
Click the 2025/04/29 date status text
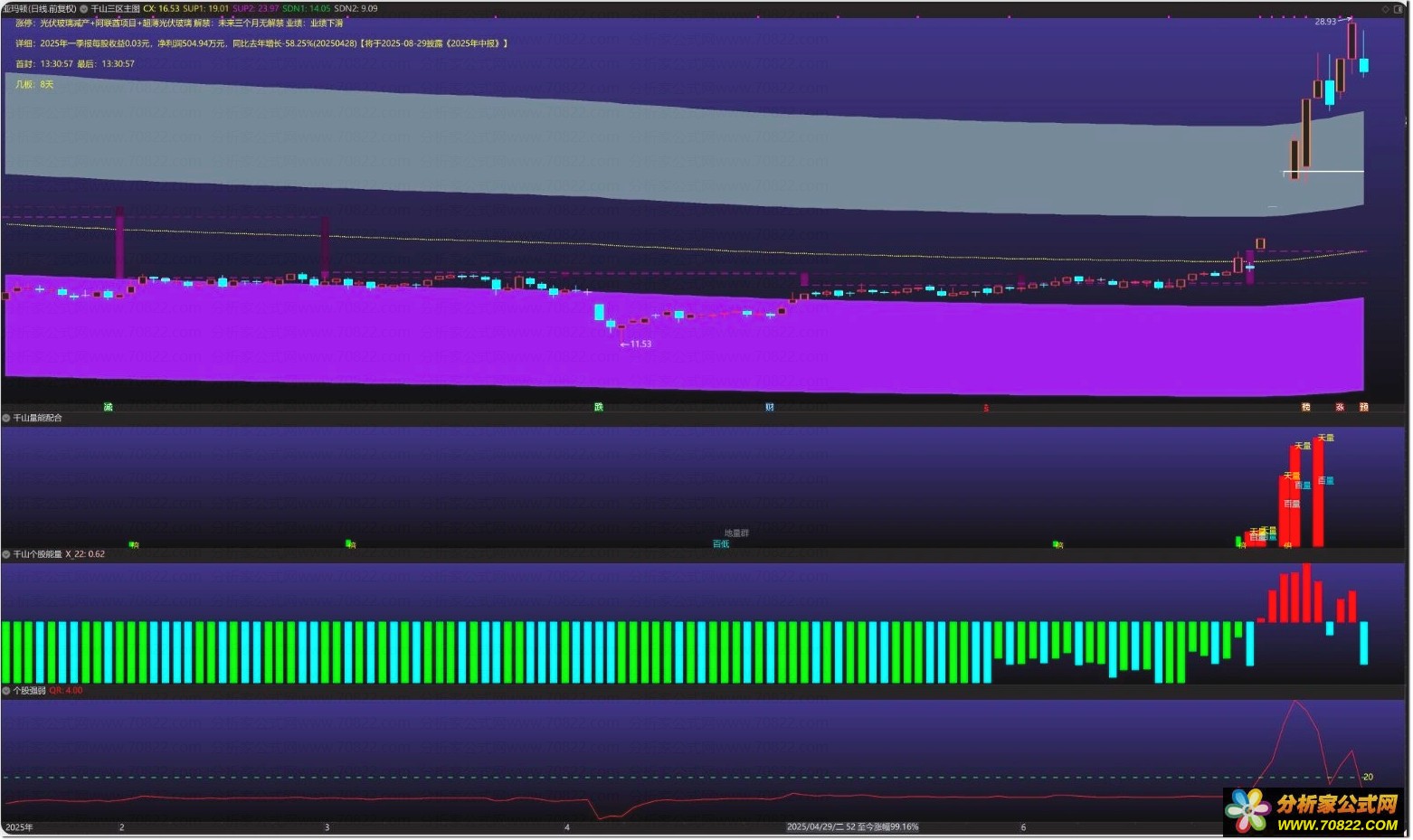852,827
